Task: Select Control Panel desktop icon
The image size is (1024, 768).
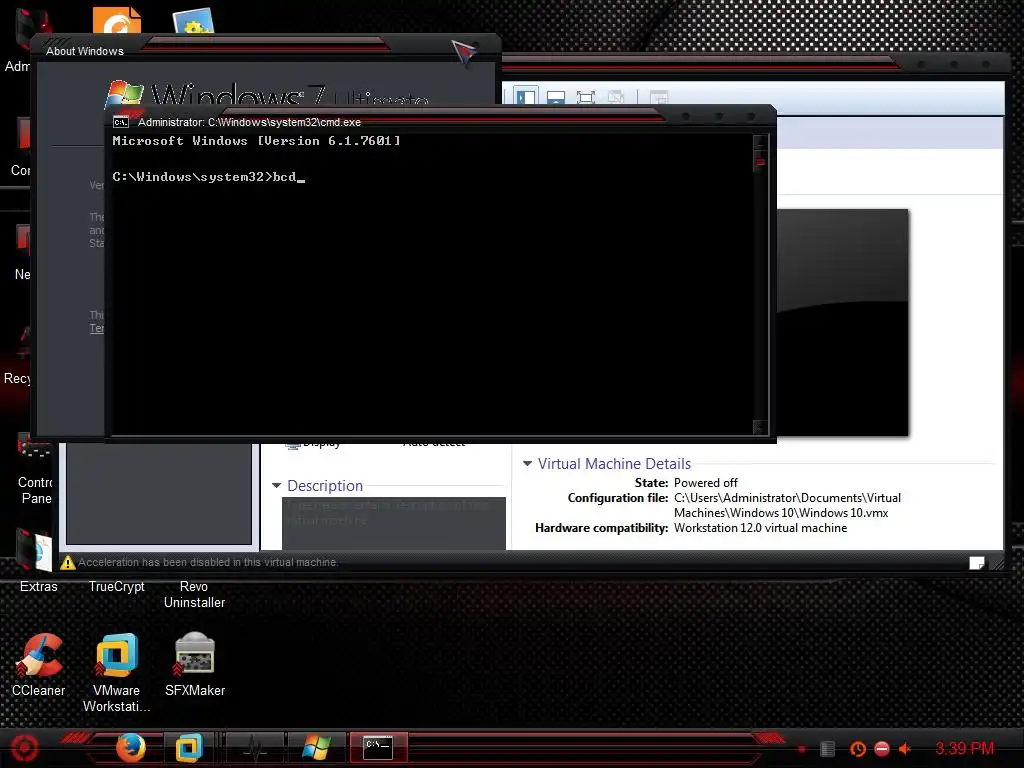Action: coord(35,469)
